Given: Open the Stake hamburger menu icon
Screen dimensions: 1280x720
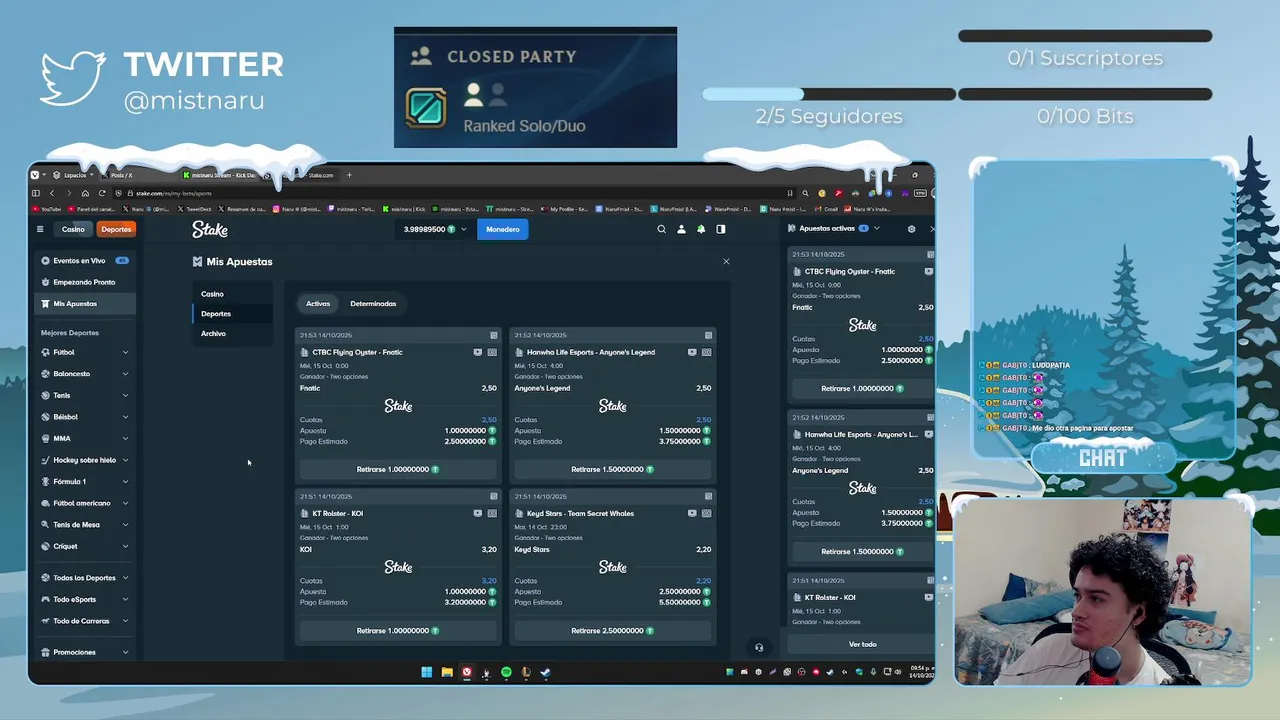Looking at the screenshot, I should [x=40, y=229].
